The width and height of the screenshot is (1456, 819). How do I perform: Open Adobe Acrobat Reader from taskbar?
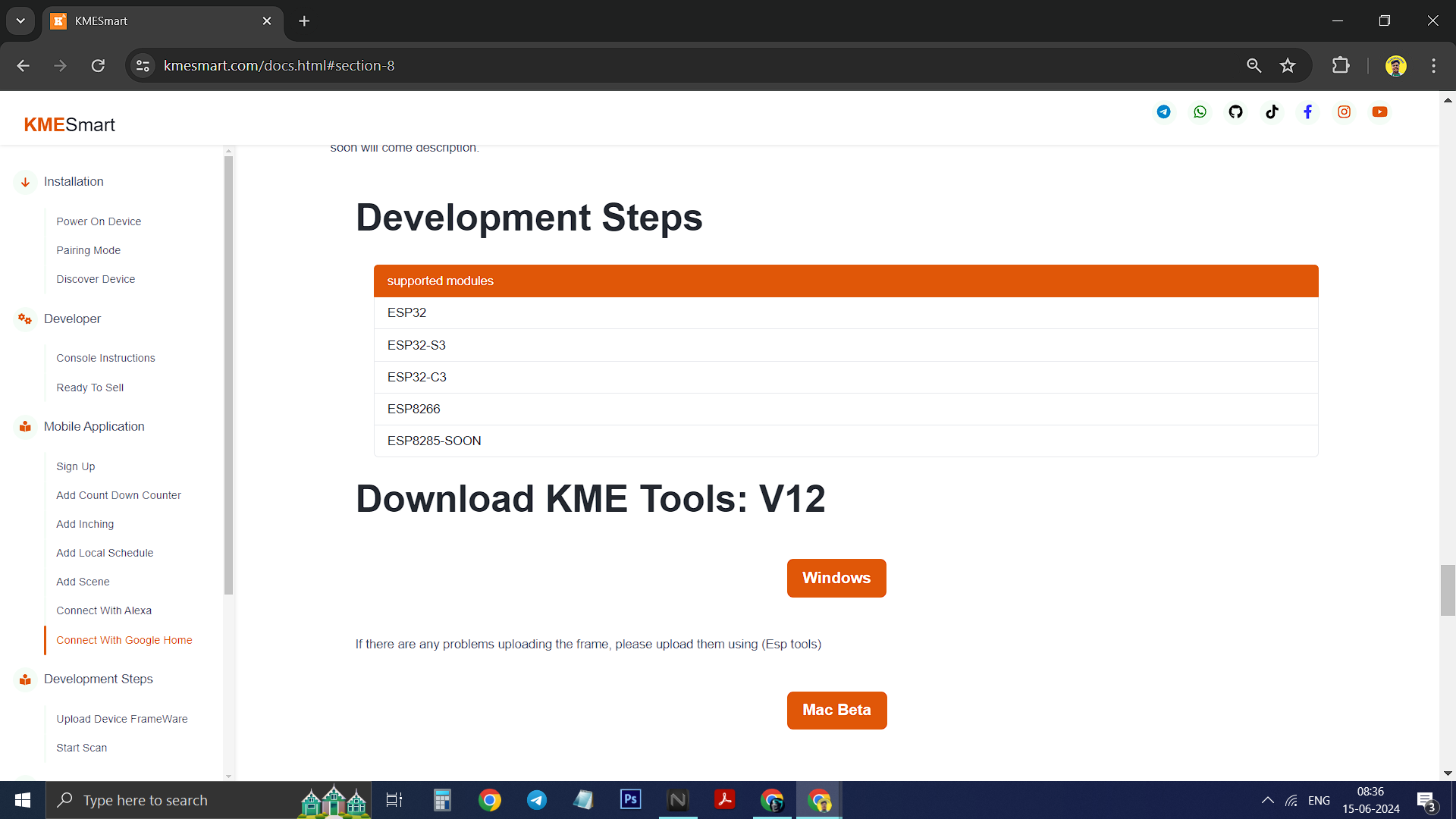tap(724, 799)
